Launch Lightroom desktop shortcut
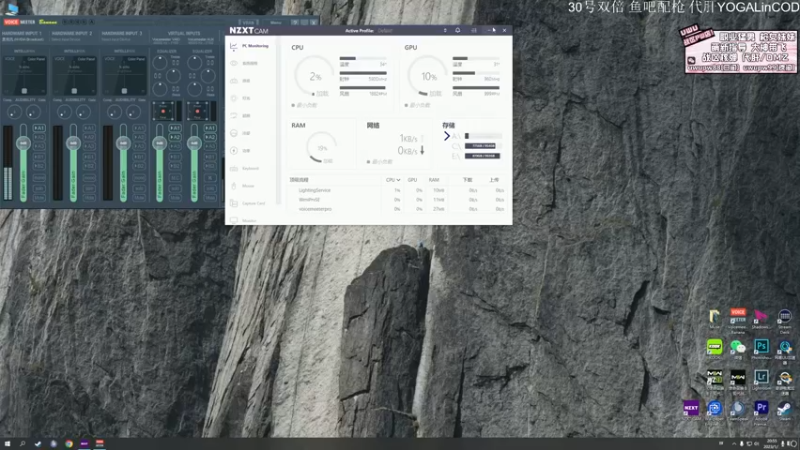Viewport: 800px width, 450px height. [x=761, y=380]
